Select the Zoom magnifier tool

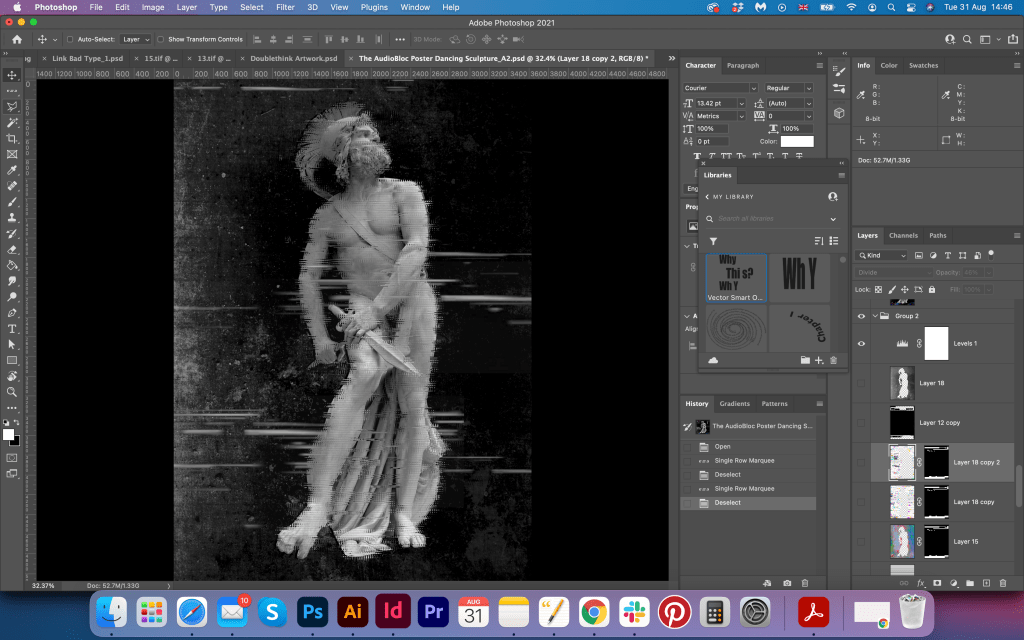[x=12, y=392]
